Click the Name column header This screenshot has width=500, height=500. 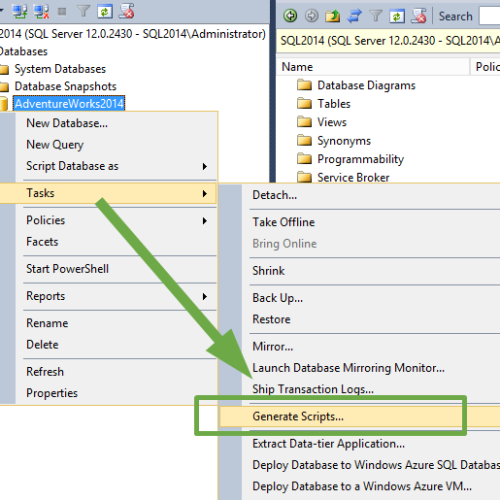(x=373, y=67)
